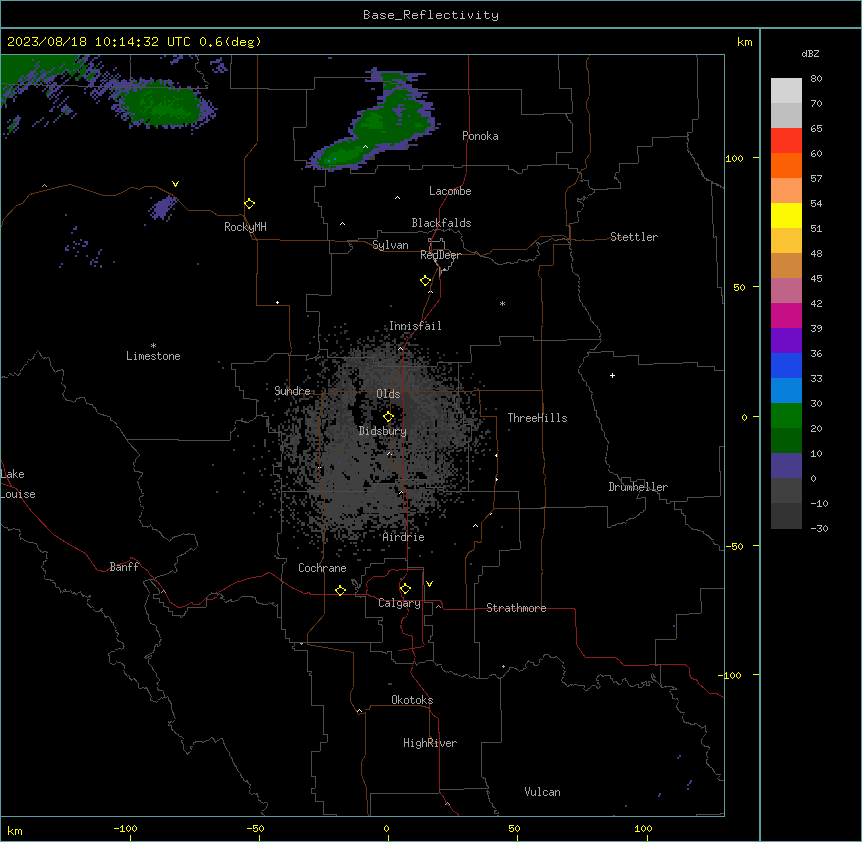The width and height of the screenshot is (862, 842).
Task: Select the Ponoka city label
Action: pos(480,136)
